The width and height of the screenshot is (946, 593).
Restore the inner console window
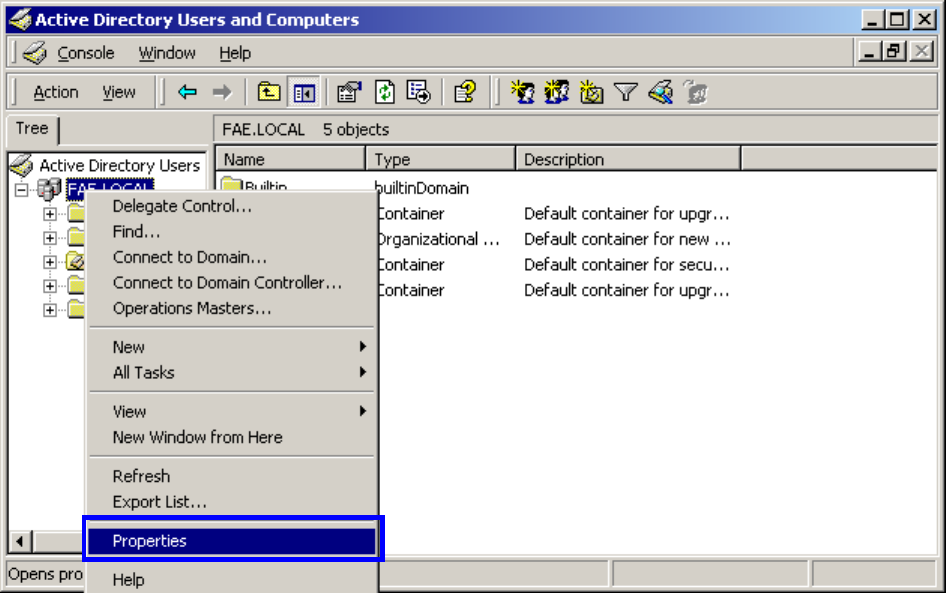pyautogui.click(x=894, y=52)
